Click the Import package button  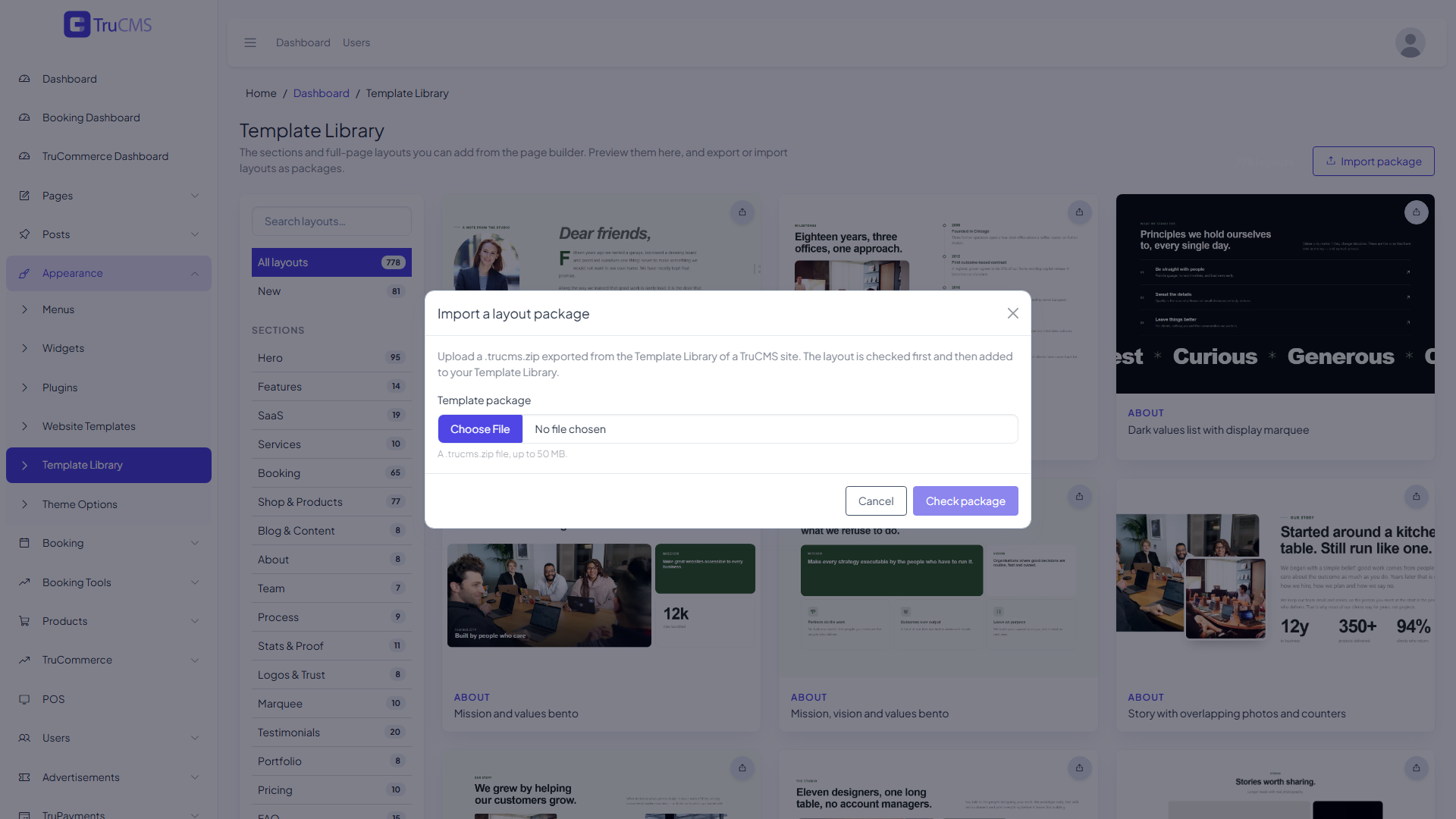click(x=1373, y=162)
